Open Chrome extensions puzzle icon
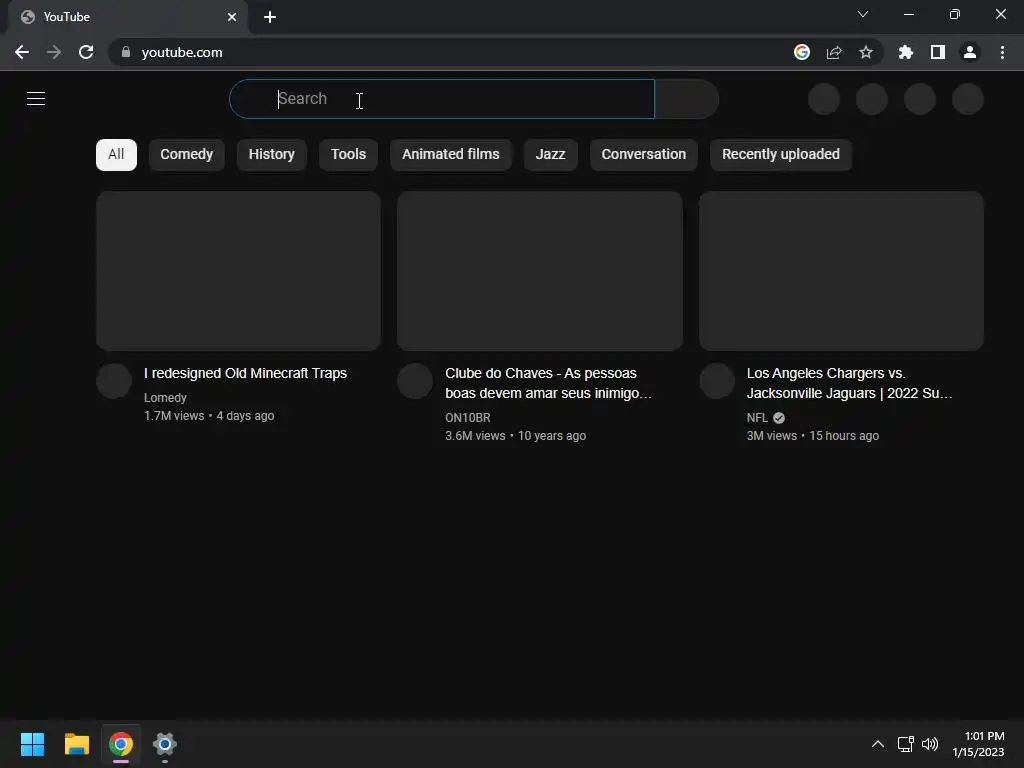 pos(905,52)
